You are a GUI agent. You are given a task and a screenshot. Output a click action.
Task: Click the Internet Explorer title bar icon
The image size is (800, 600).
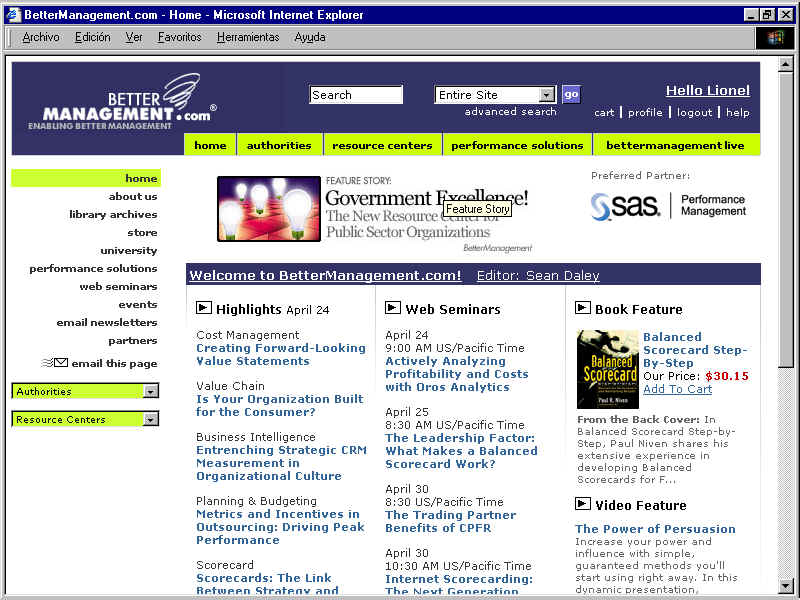pos(13,15)
